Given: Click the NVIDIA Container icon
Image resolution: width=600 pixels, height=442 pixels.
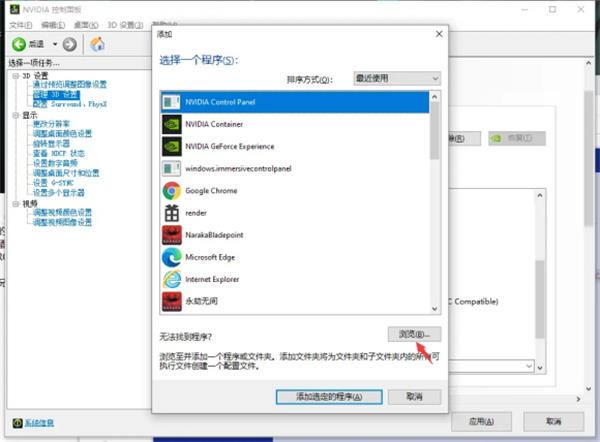Looking at the screenshot, I should (171, 124).
